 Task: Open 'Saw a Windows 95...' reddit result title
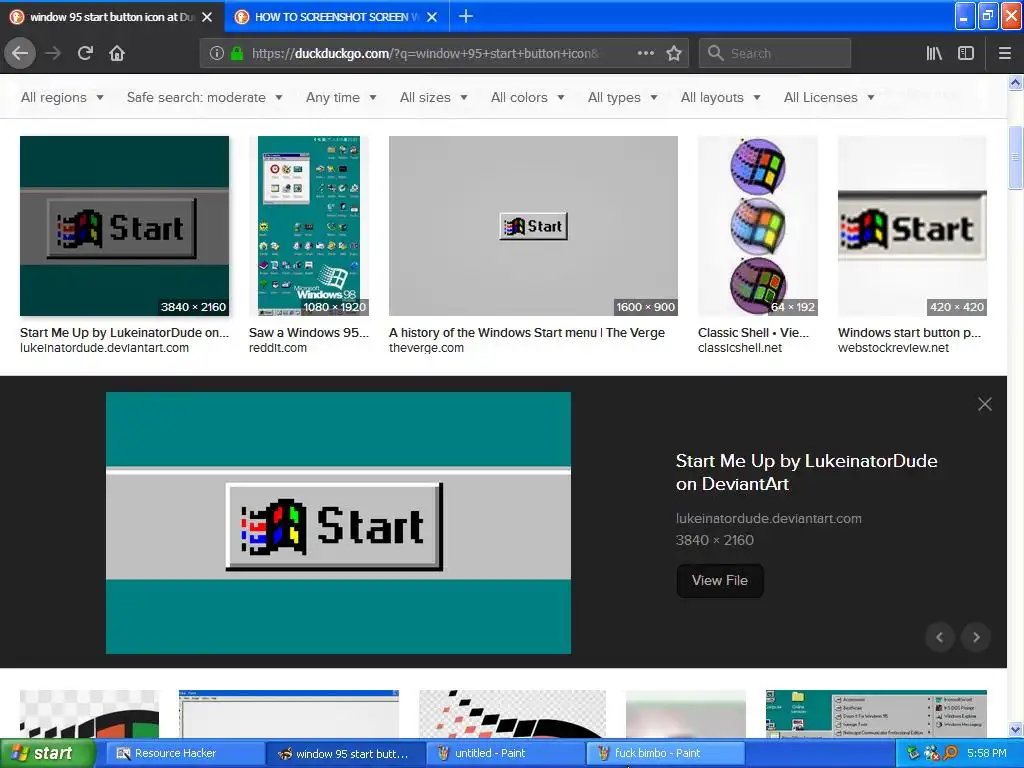click(309, 332)
